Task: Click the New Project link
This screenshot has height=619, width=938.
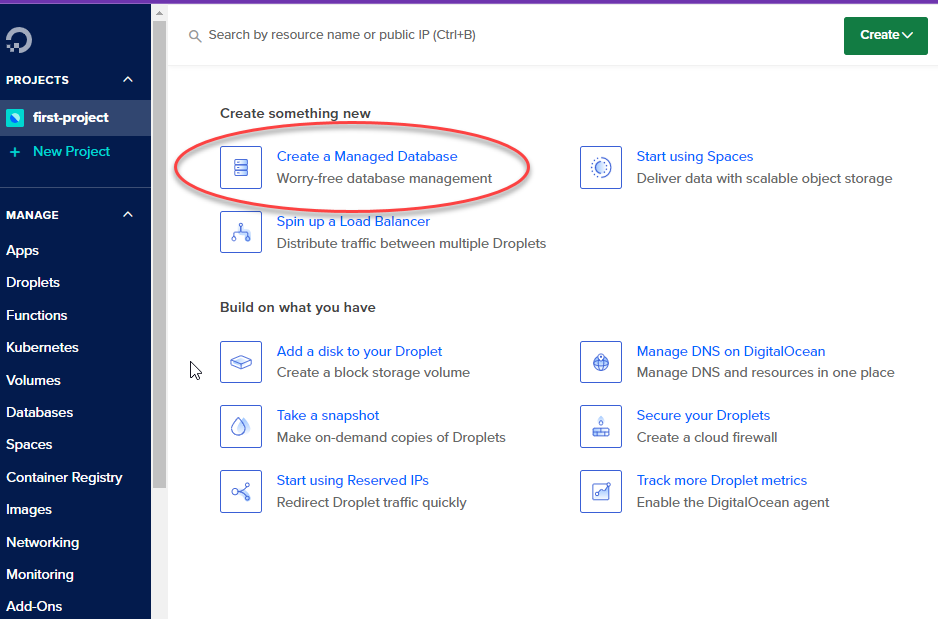Action: [x=71, y=152]
